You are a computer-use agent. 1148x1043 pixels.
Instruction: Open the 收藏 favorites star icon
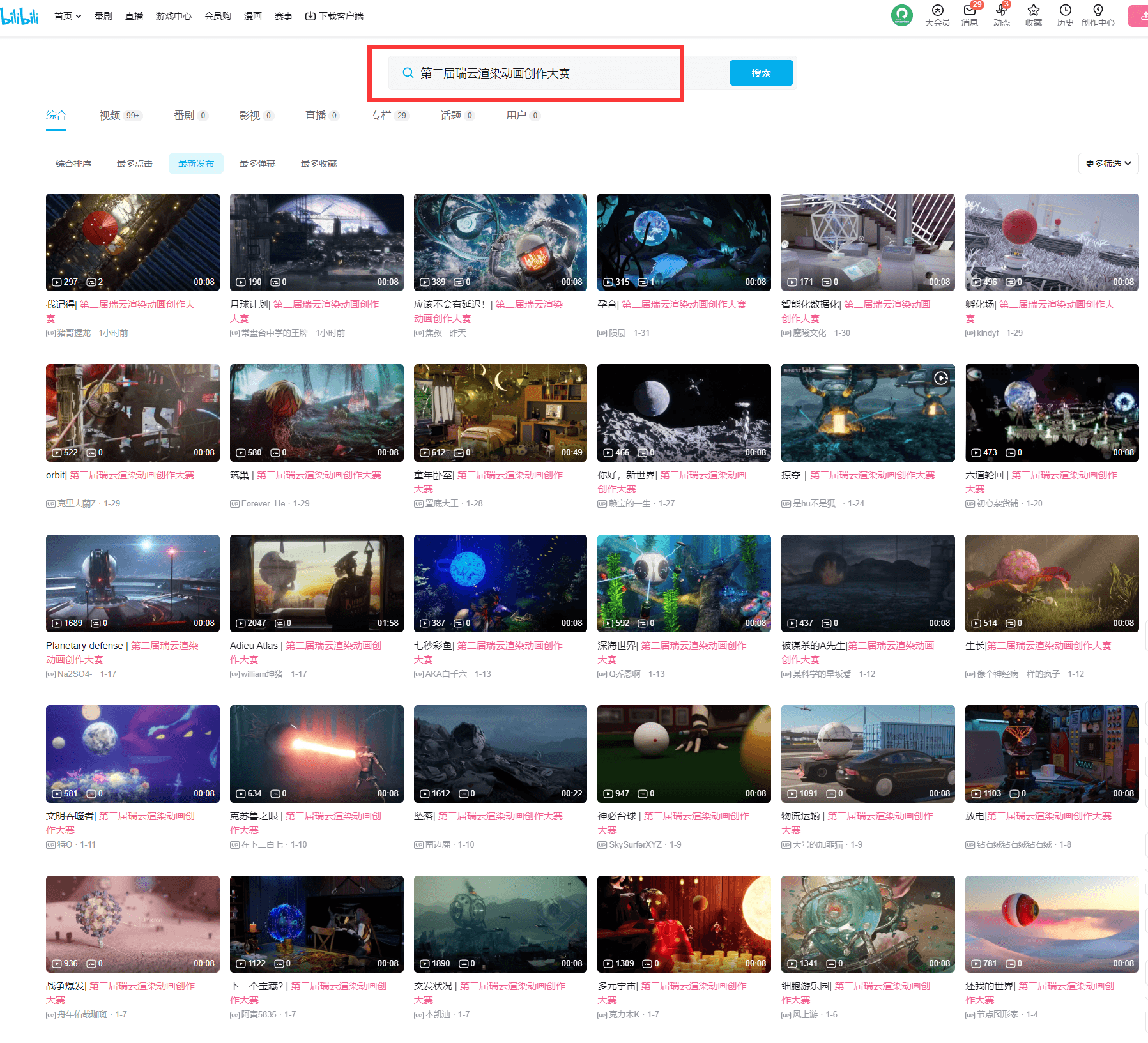pyautogui.click(x=1033, y=11)
